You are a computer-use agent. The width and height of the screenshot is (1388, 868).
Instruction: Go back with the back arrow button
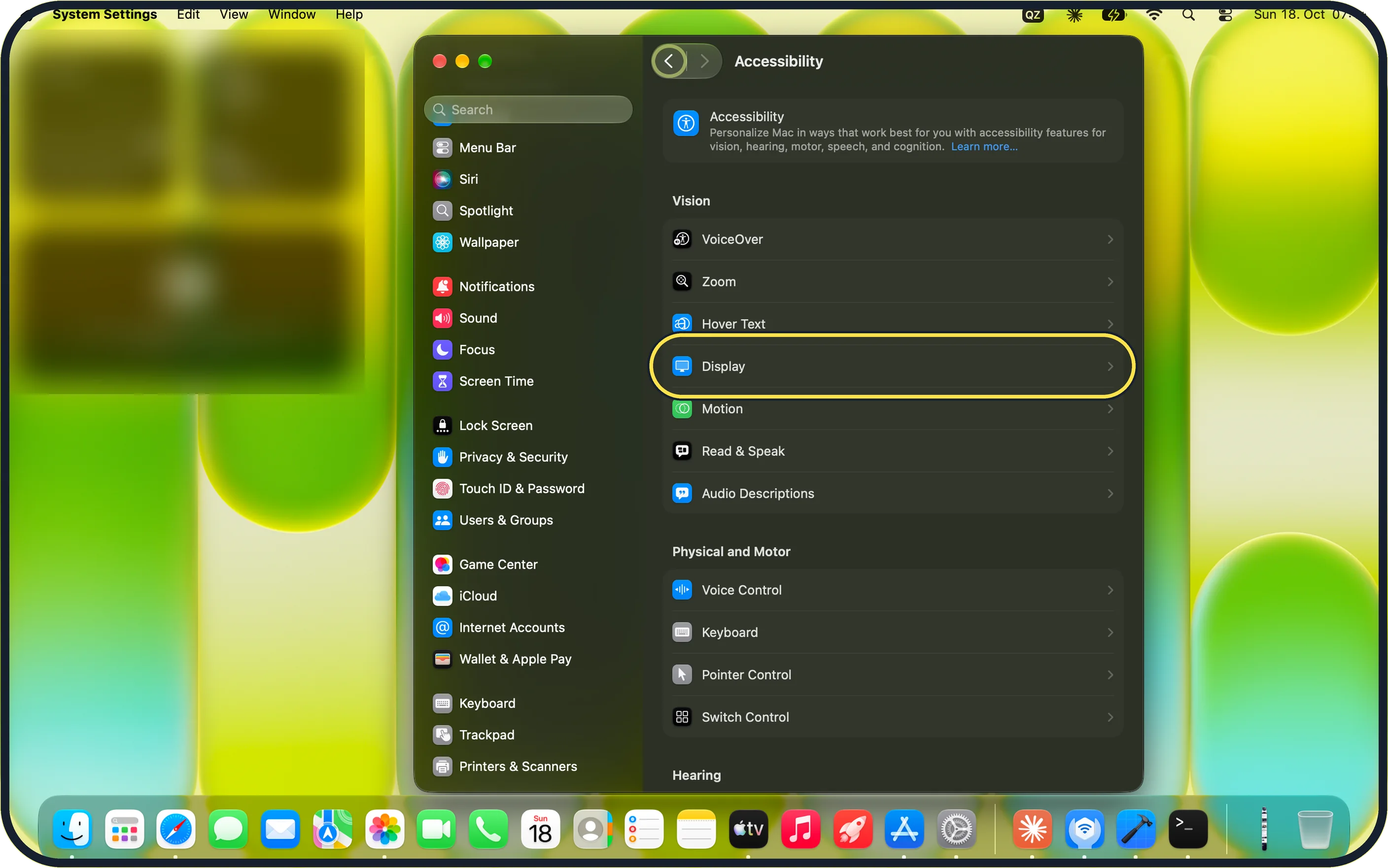669,61
